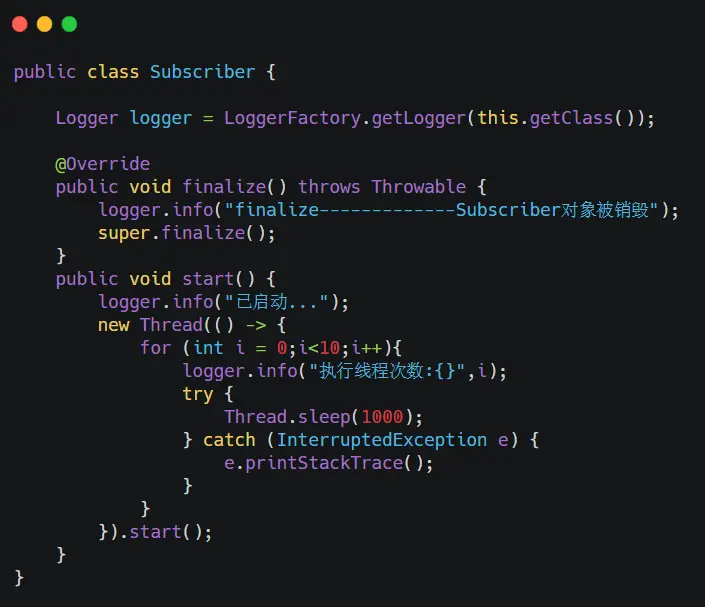Click the number 10 in the for loop
Image resolution: width=705 pixels, height=607 pixels.
click(x=330, y=348)
